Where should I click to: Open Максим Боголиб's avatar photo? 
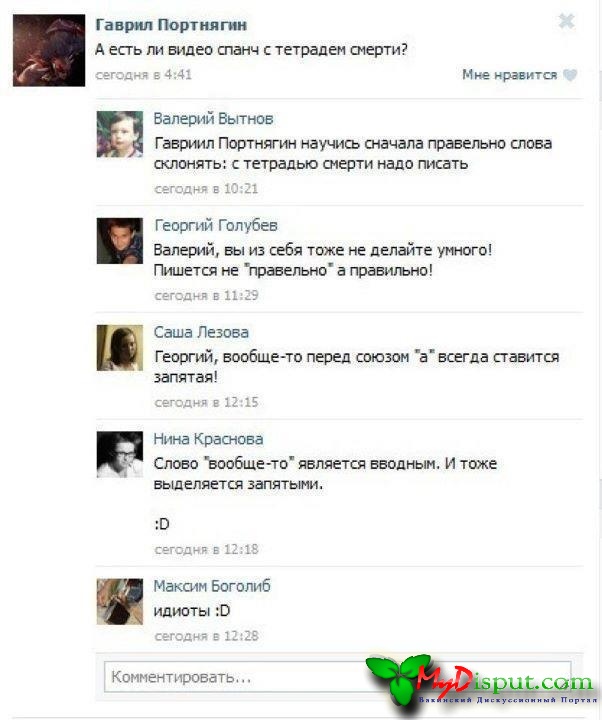coord(120,602)
